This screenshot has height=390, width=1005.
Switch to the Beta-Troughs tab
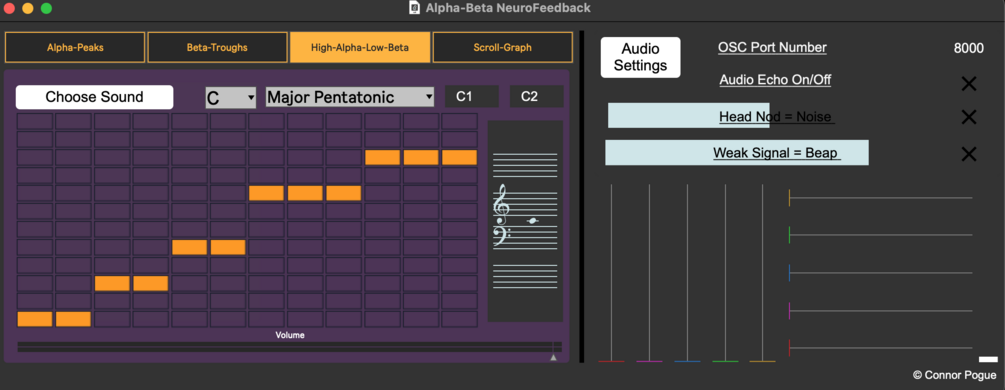(217, 47)
